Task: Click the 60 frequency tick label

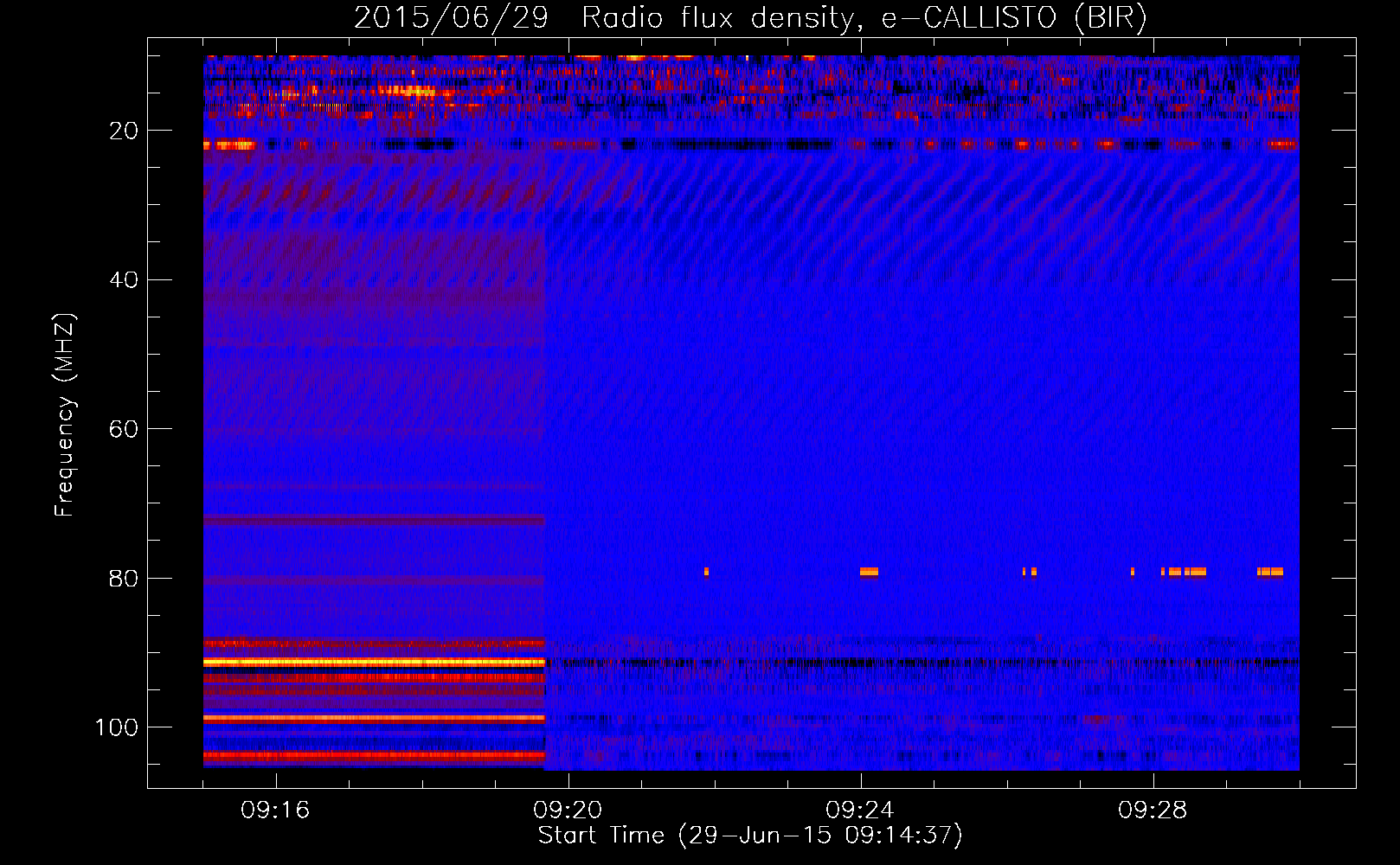Action: [x=124, y=429]
